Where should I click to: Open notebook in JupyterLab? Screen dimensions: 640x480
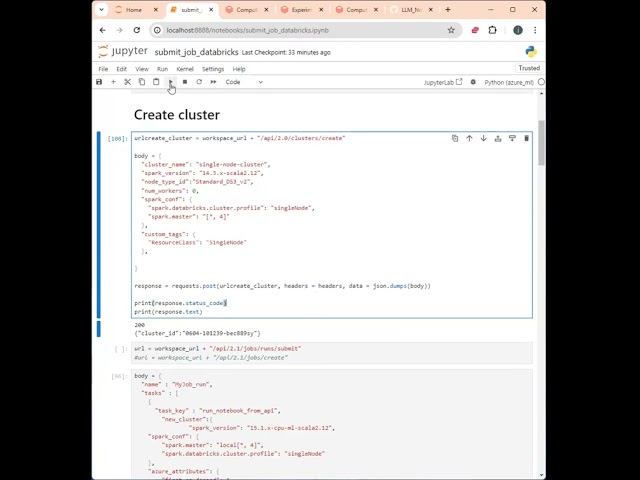pyautogui.click(x=443, y=82)
